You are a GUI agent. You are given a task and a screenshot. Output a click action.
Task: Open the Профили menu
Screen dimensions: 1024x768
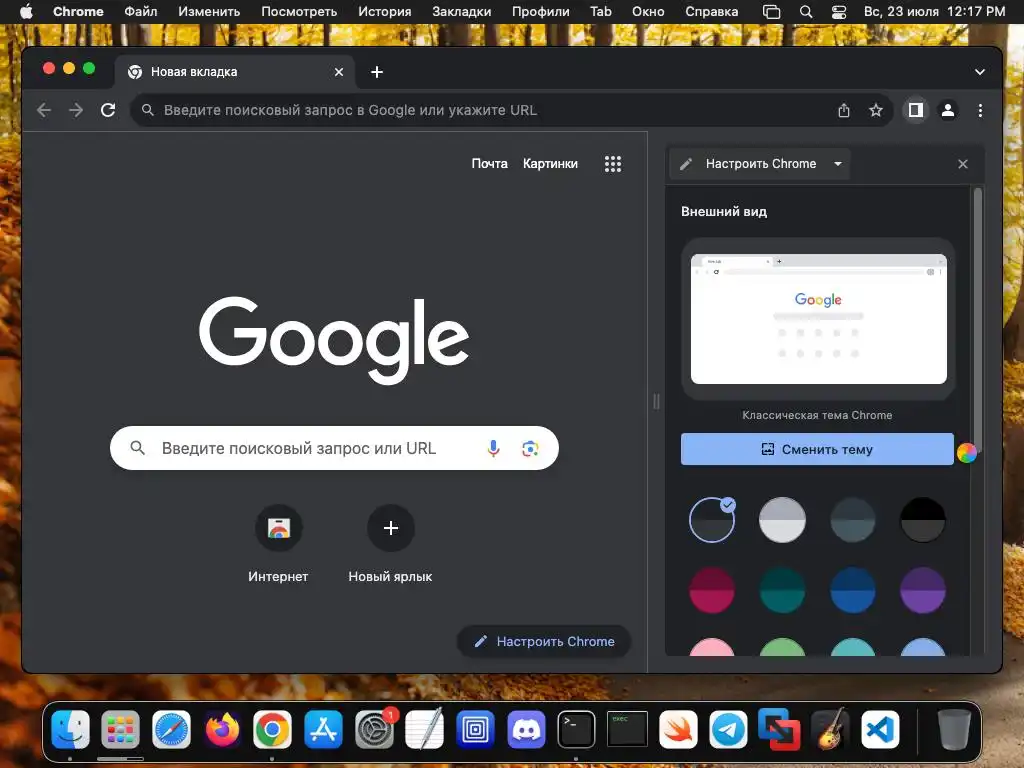tap(541, 12)
